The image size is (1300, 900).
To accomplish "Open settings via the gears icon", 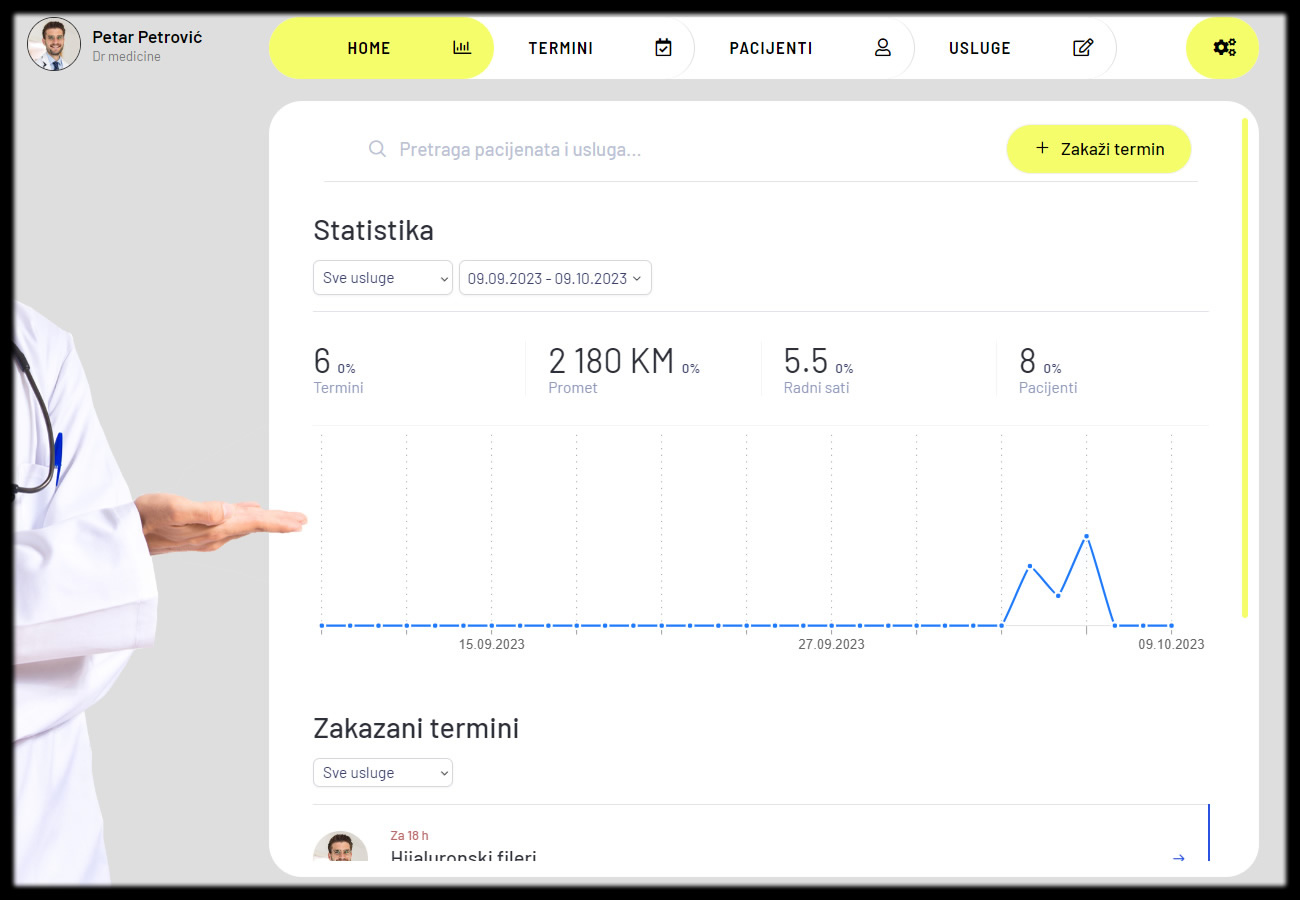I will click(1223, 47).
